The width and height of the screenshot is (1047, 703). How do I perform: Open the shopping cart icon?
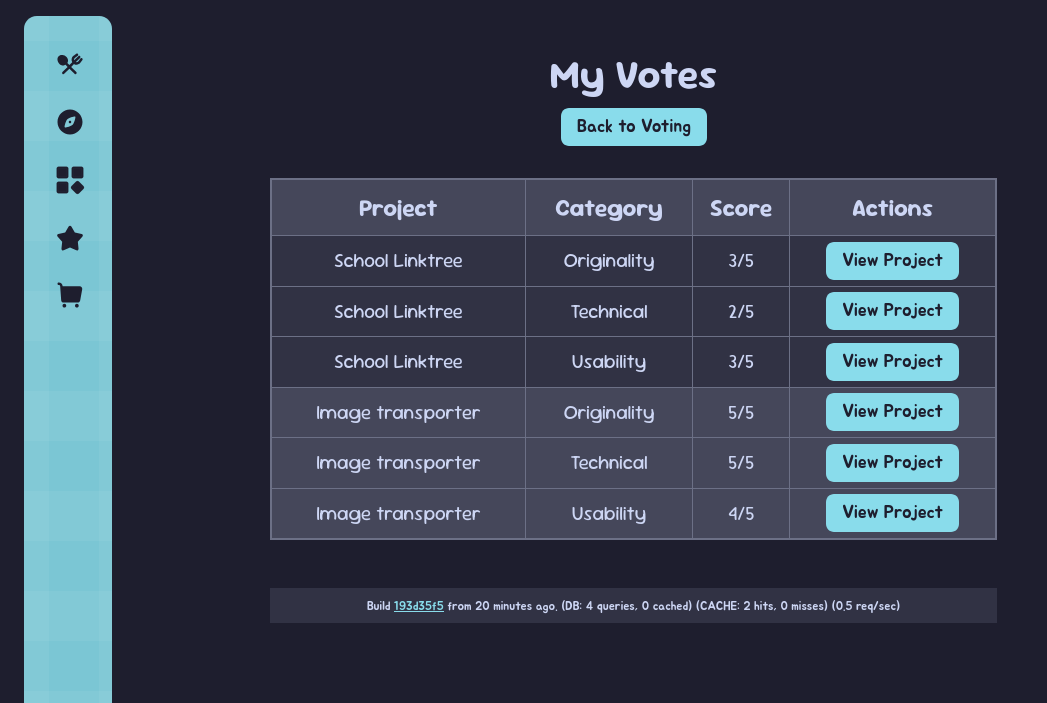pyautogui.click(x=69, y=296)
